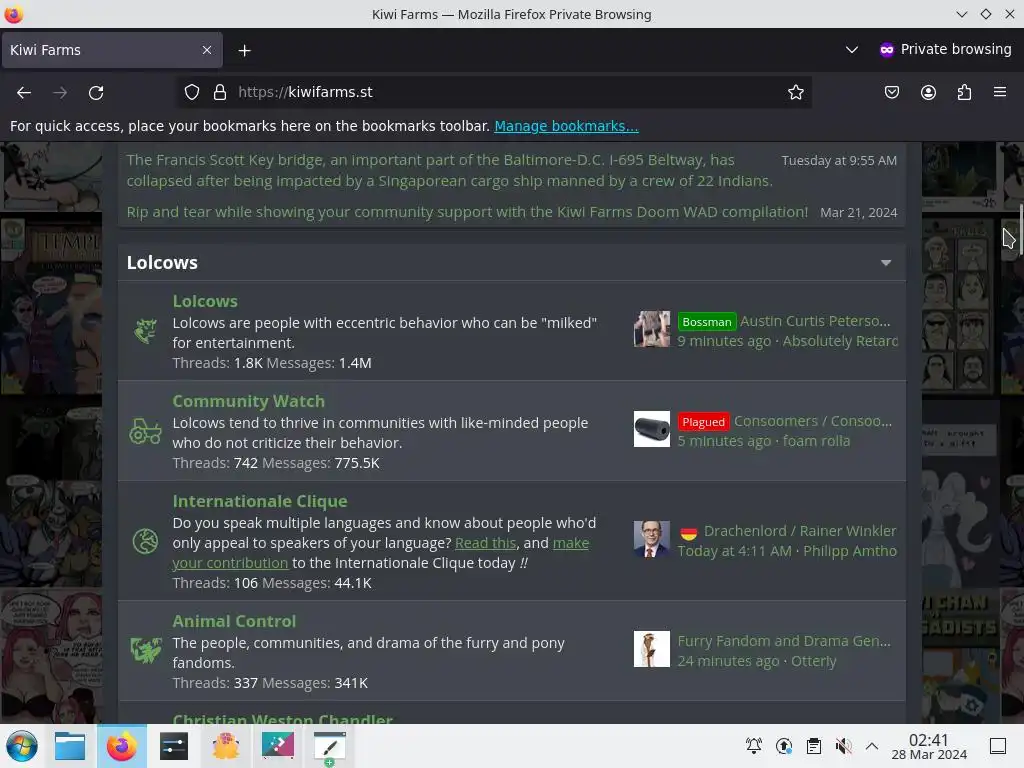Click the avatar next to Austin Curtis Peterso...
Viewport: 1024px width, 768px height.
[x=652, y=328]
